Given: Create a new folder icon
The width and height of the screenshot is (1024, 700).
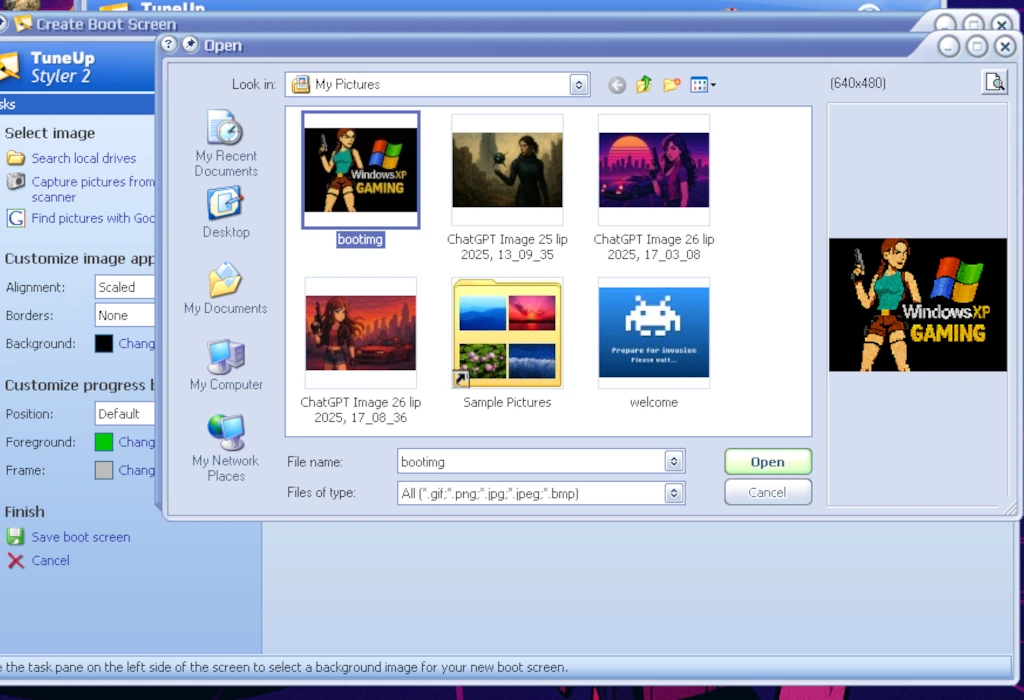Looking at the screenshot, I should click(671, 85).
